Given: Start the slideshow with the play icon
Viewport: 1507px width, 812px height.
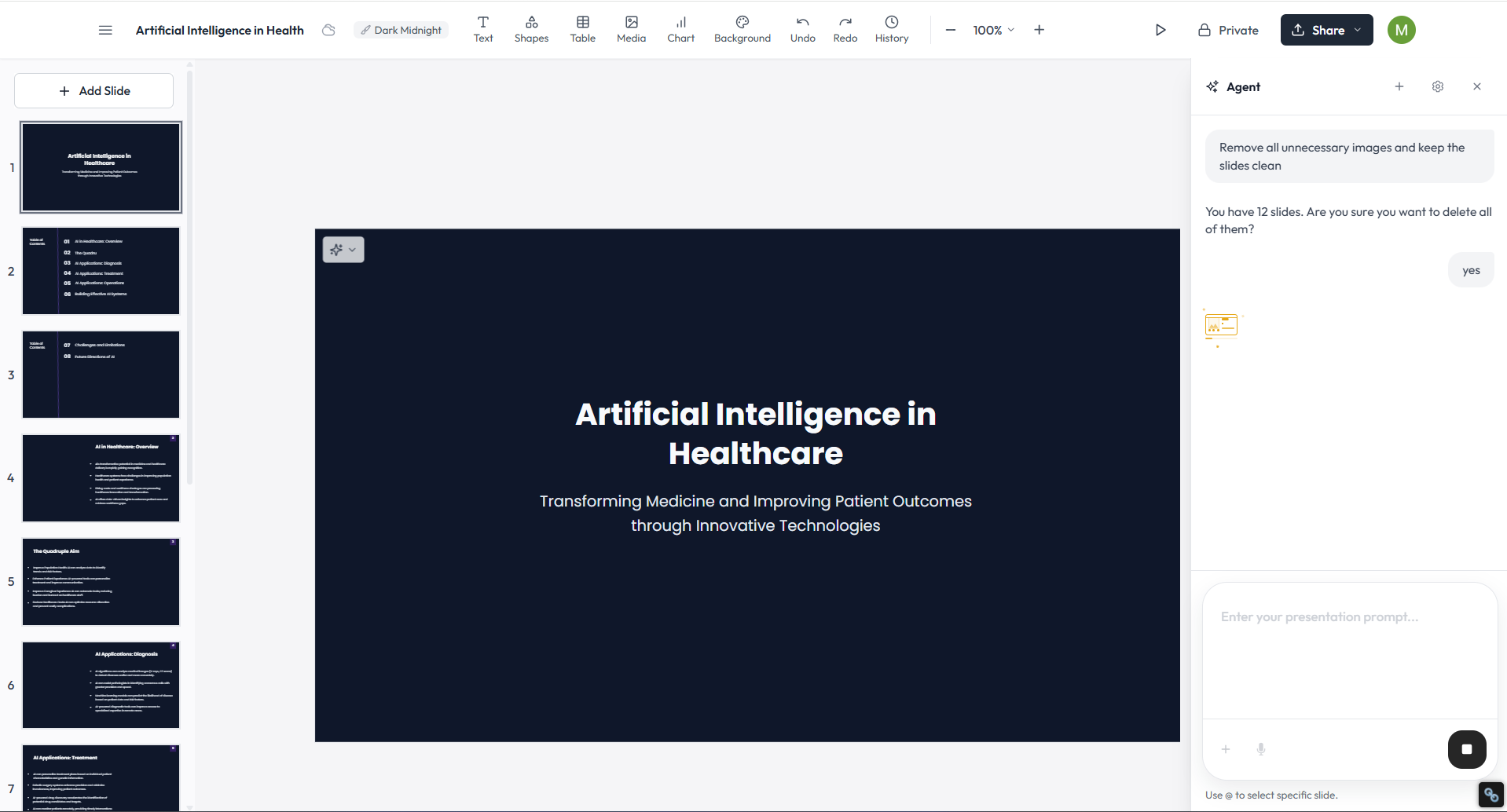Looking at the screenshot, I should (1160, 30).
